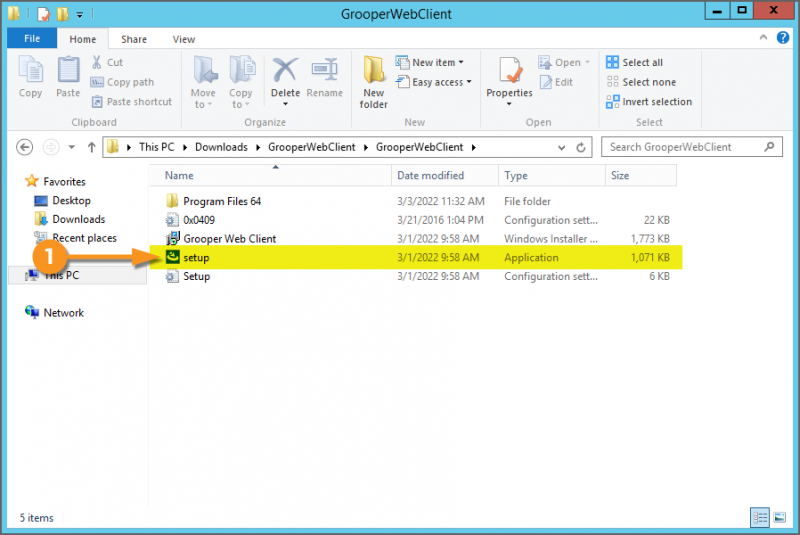800x535 pixels.
Task: Click New folder icon in Quick Access Toolbar
Action: 63,14
